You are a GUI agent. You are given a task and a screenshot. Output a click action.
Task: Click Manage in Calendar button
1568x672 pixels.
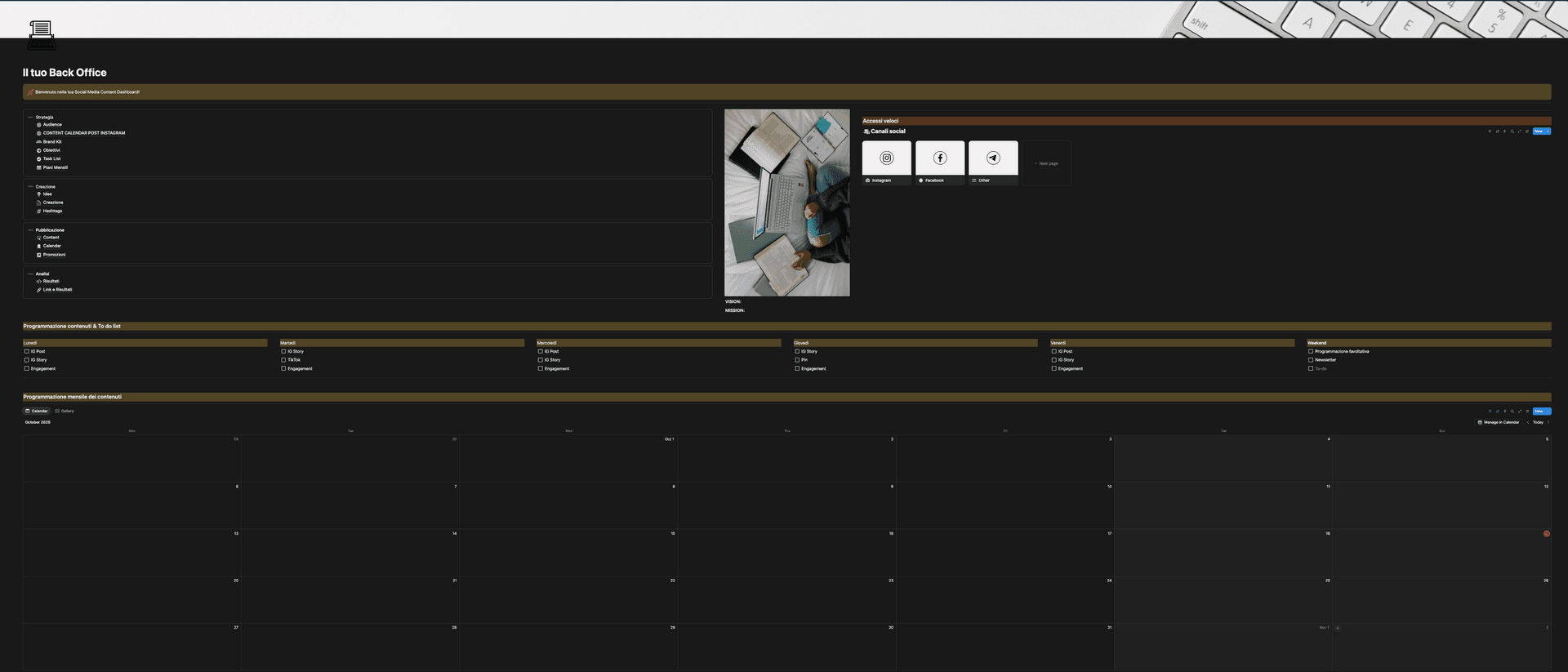[1499, 422]
